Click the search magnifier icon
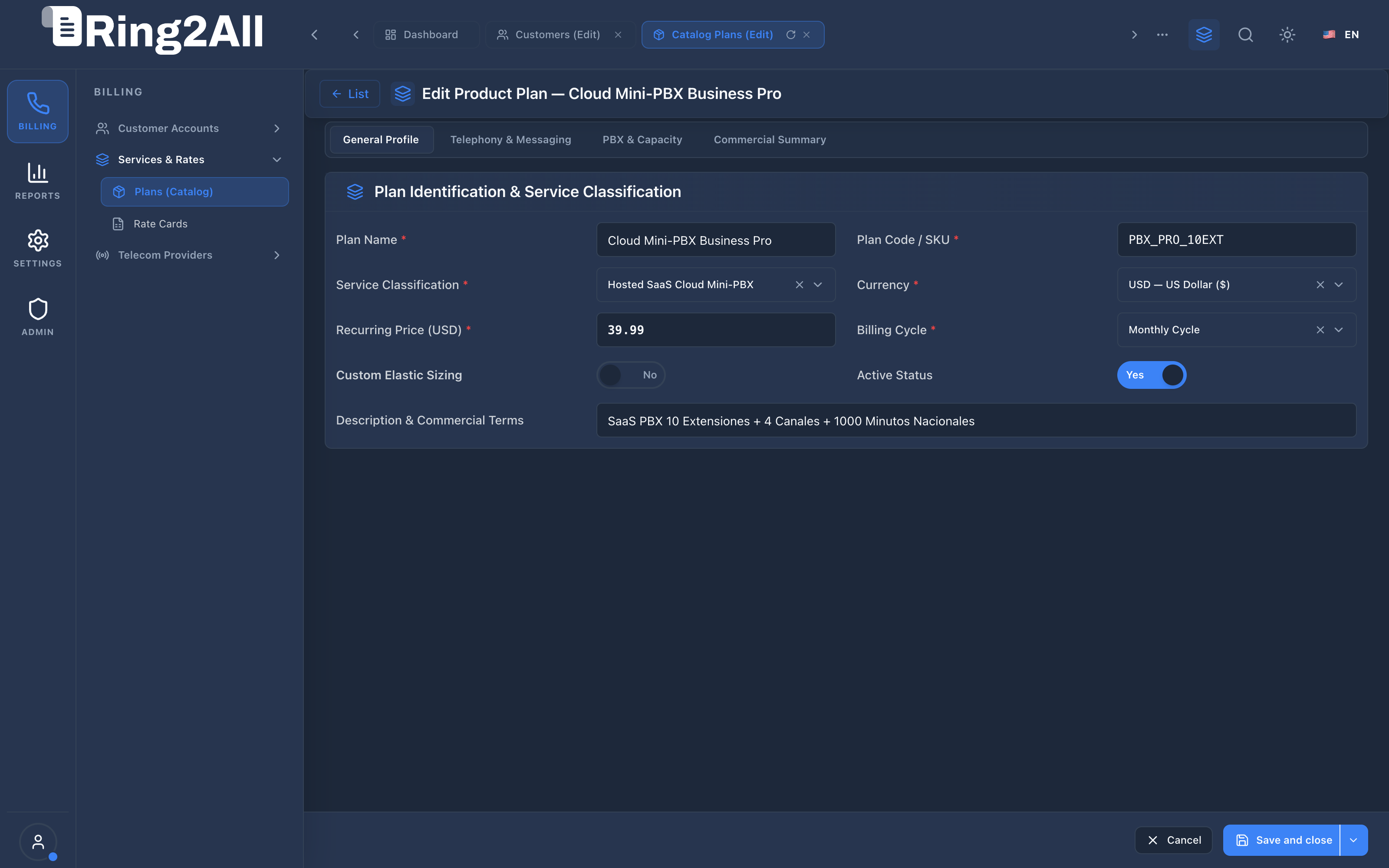Image resolution: width=1389 pixels, height=868 pixels. coord(1245,35)
